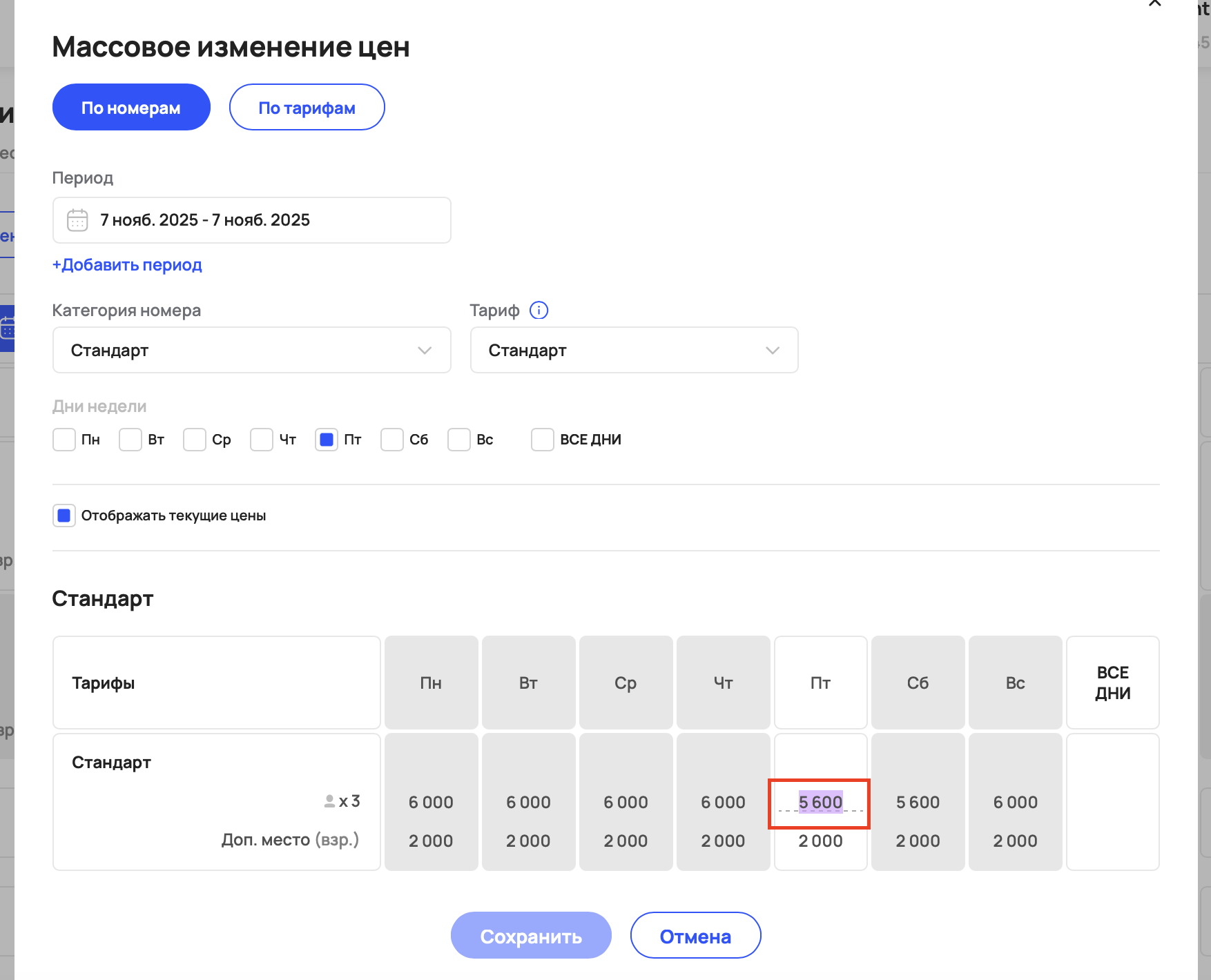
Task: Click the Friday 5 600 price input
Action: point(820,803)
